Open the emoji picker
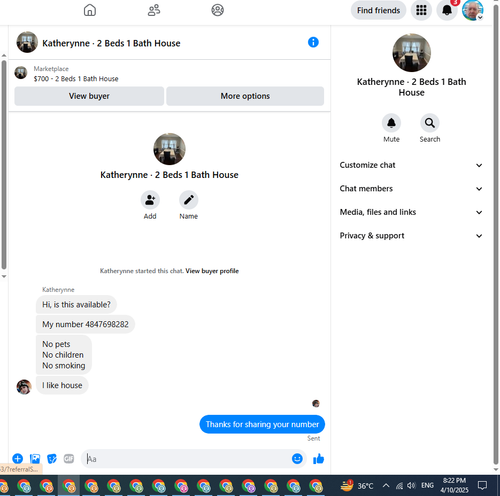Screen dimensions: 500x496 [297, 459]
